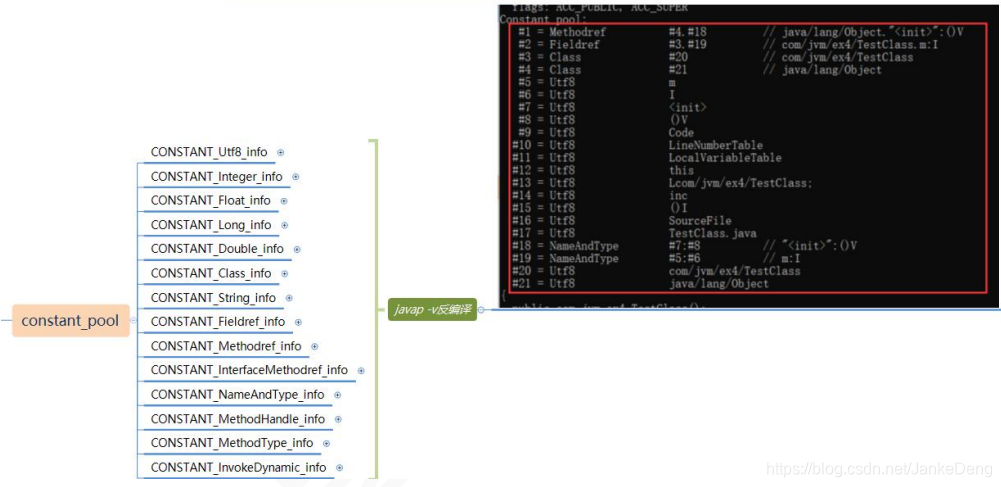
Task: Collapse the javap -v node toggle
Action: [x=481, y=310]
